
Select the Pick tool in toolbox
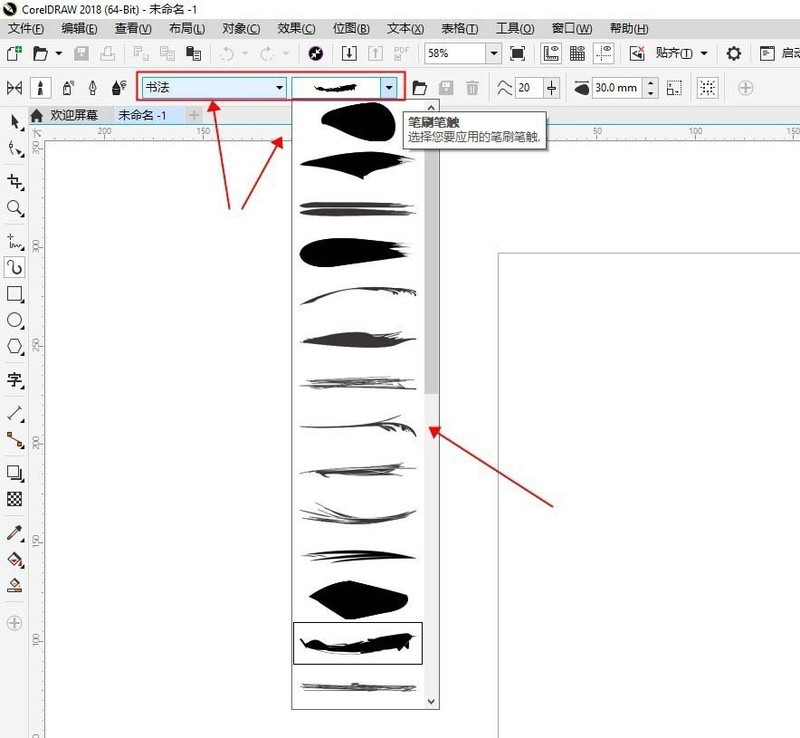coord(15,122)
